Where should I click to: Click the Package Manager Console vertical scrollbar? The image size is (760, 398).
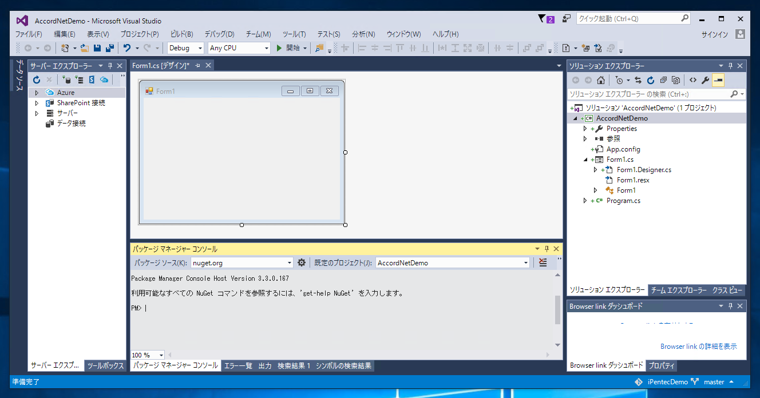[557, 309]
